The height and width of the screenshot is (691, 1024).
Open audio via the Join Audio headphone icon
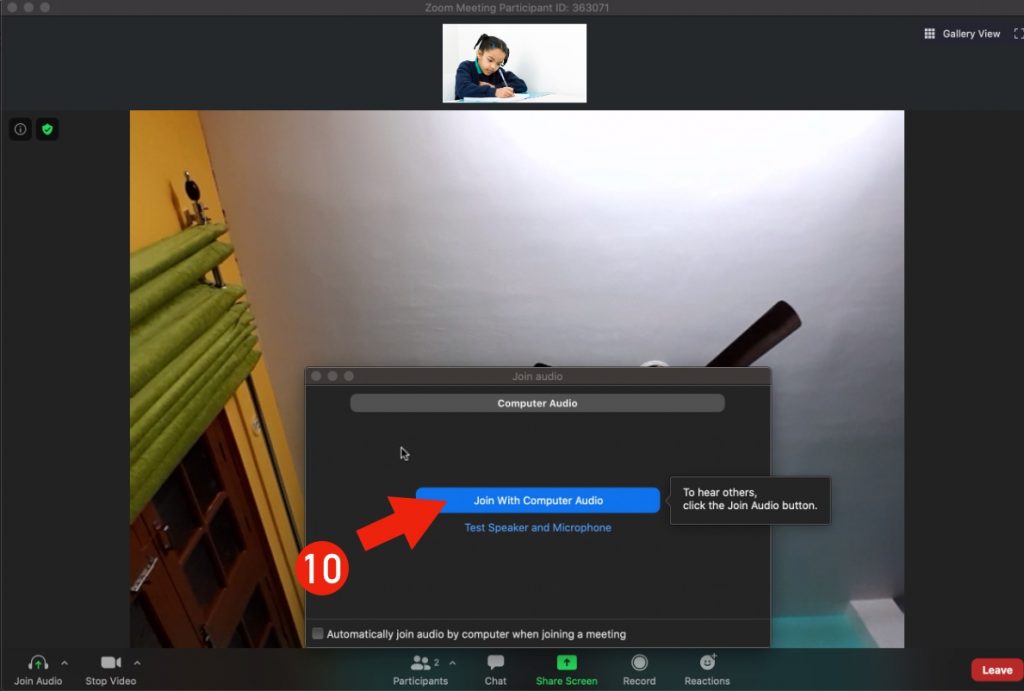tap(37, 662)
